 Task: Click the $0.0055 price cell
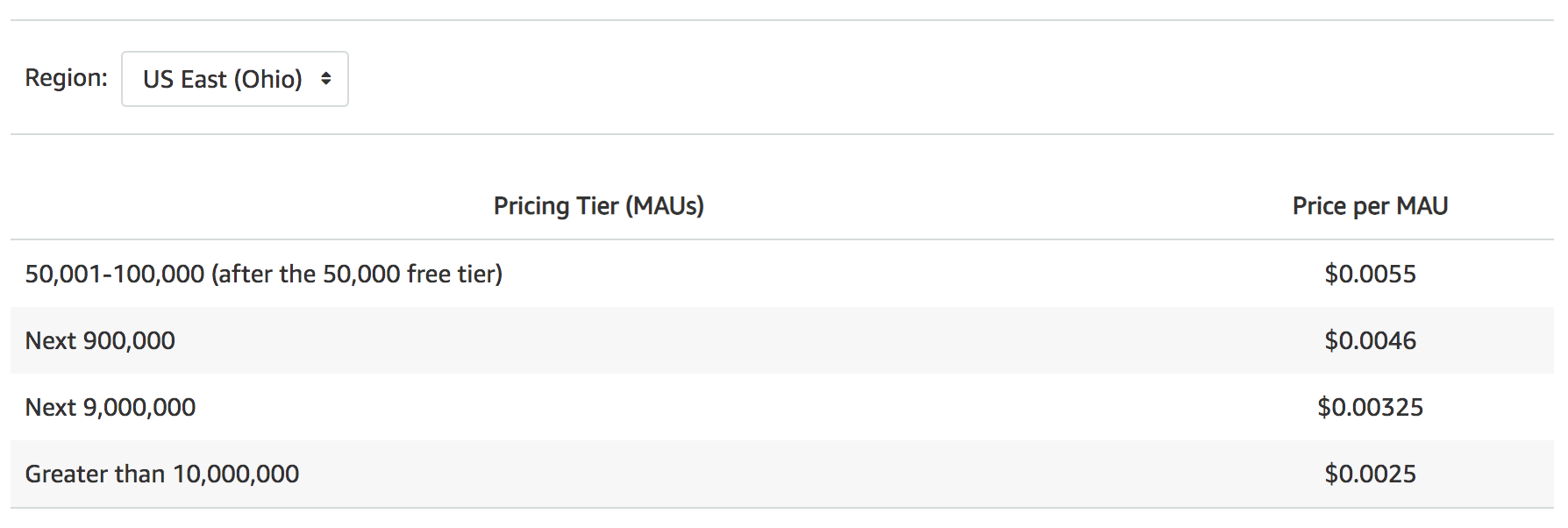pyautogui.click(x=1370, y=274)
